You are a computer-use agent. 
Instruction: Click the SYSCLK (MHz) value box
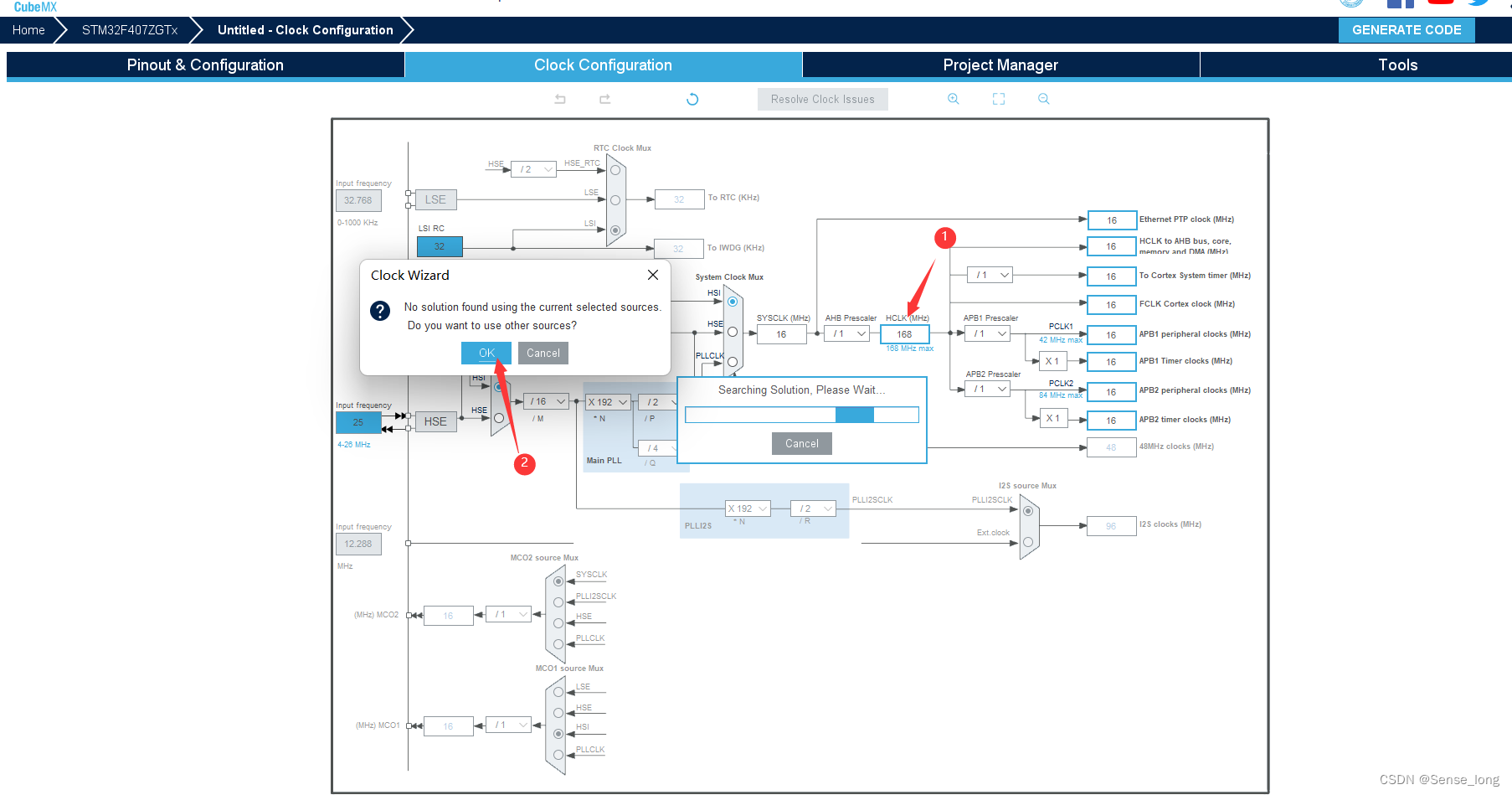[781, 334]
